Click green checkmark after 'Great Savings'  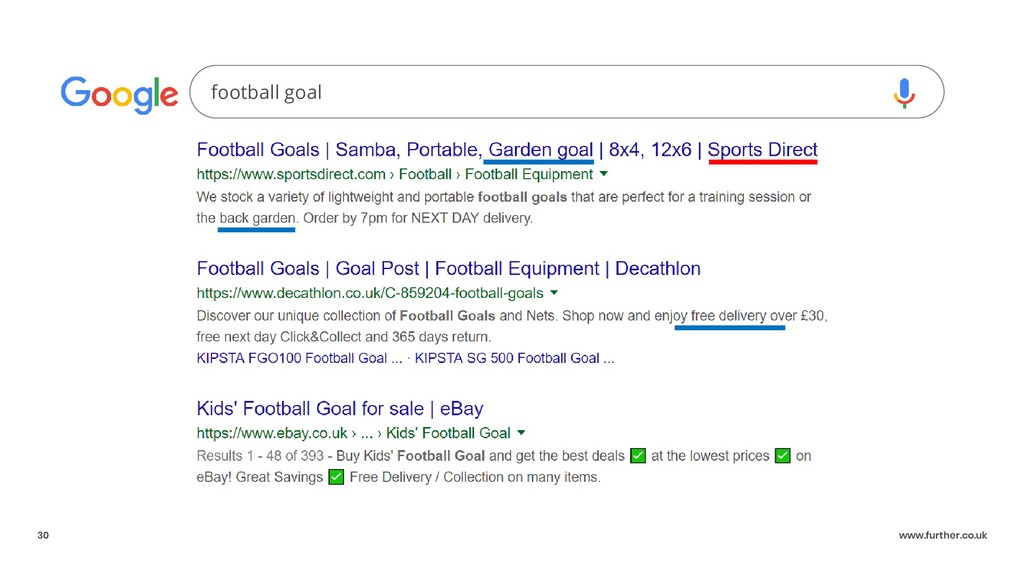click(x=336, y=477)
